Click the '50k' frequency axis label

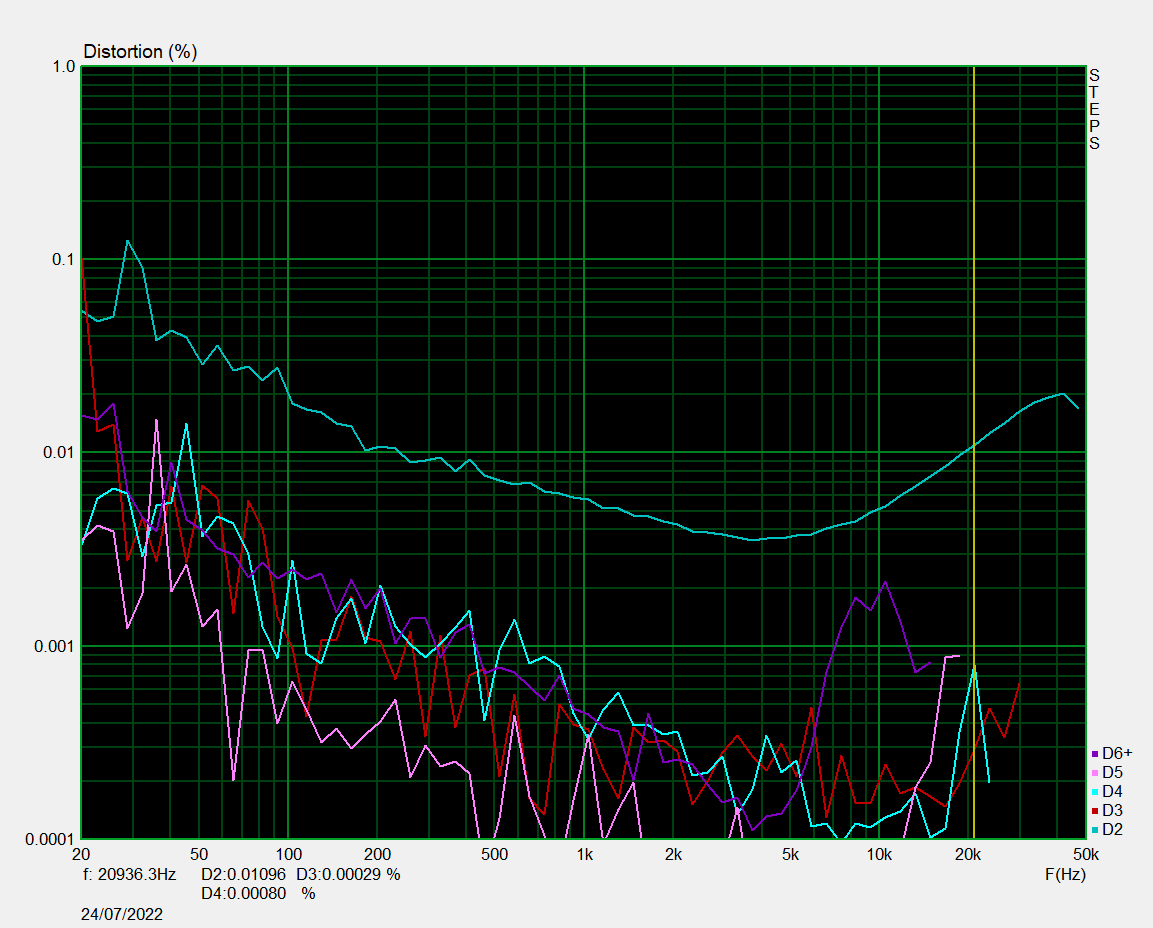(1086, 854)
